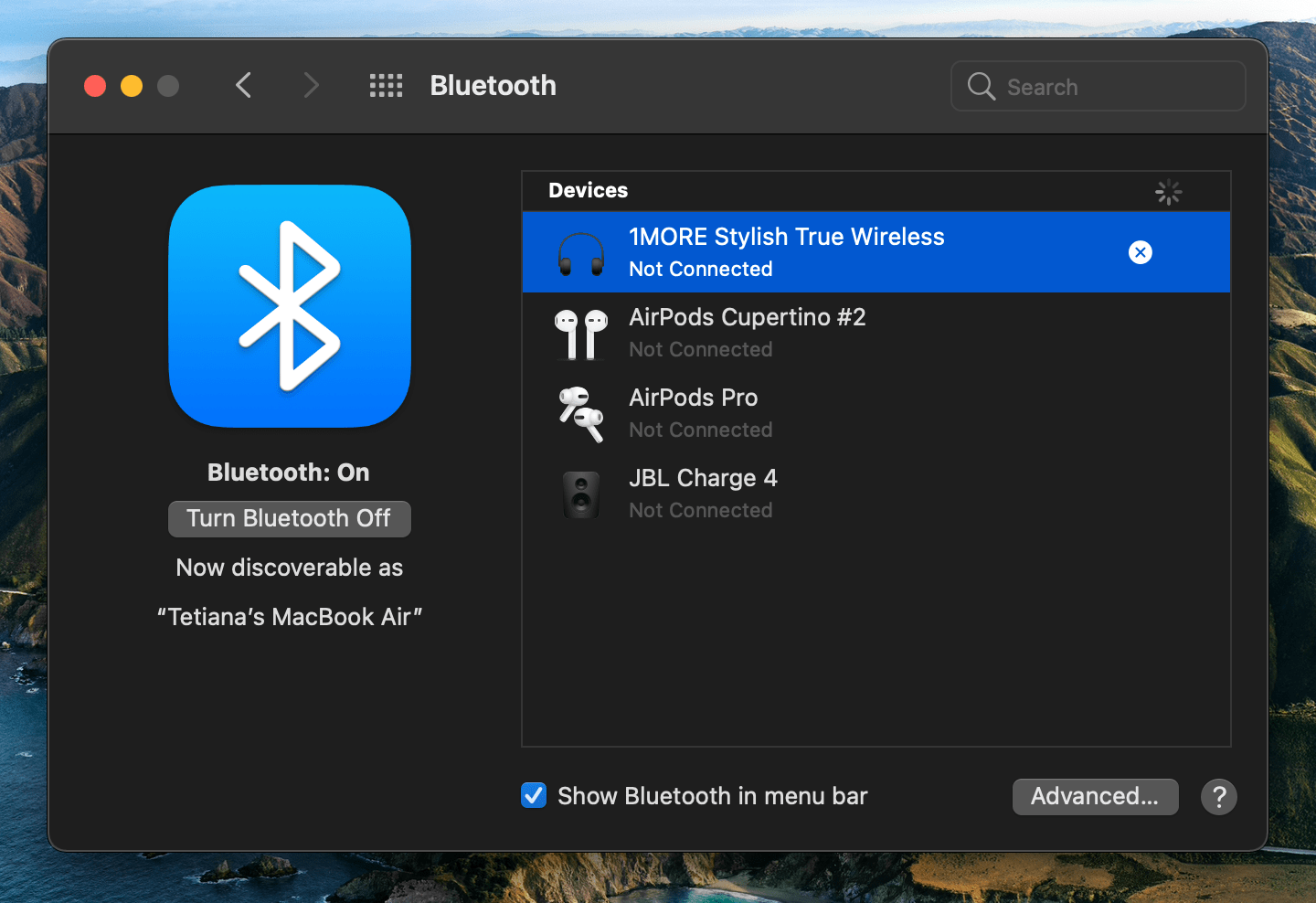Viewport: 1316px width, 903px height.
Task: Toggle Show Bluetooth in menu bar checkbox
Action: tap(534, 795)
